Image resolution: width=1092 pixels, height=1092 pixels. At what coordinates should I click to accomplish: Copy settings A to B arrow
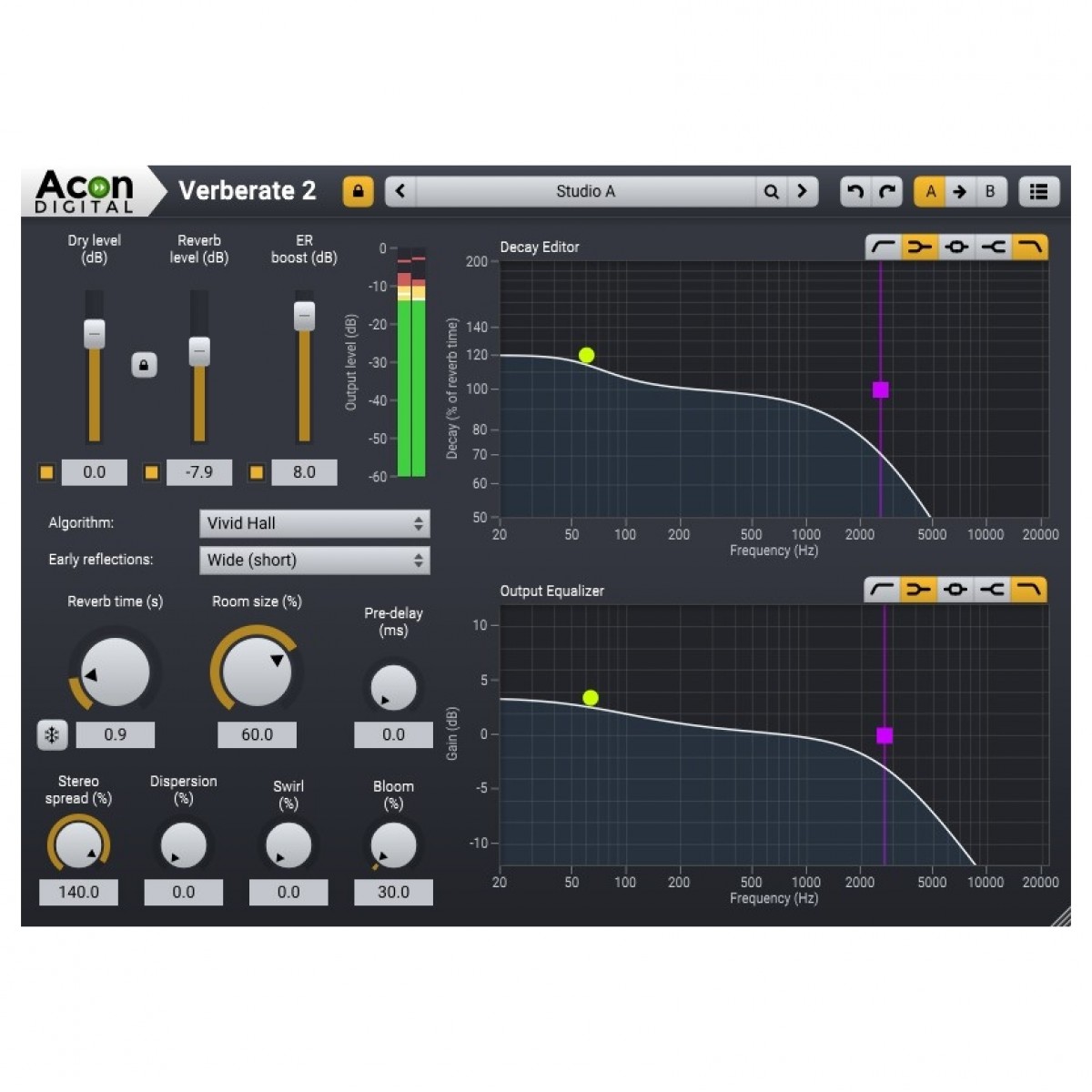959,192
